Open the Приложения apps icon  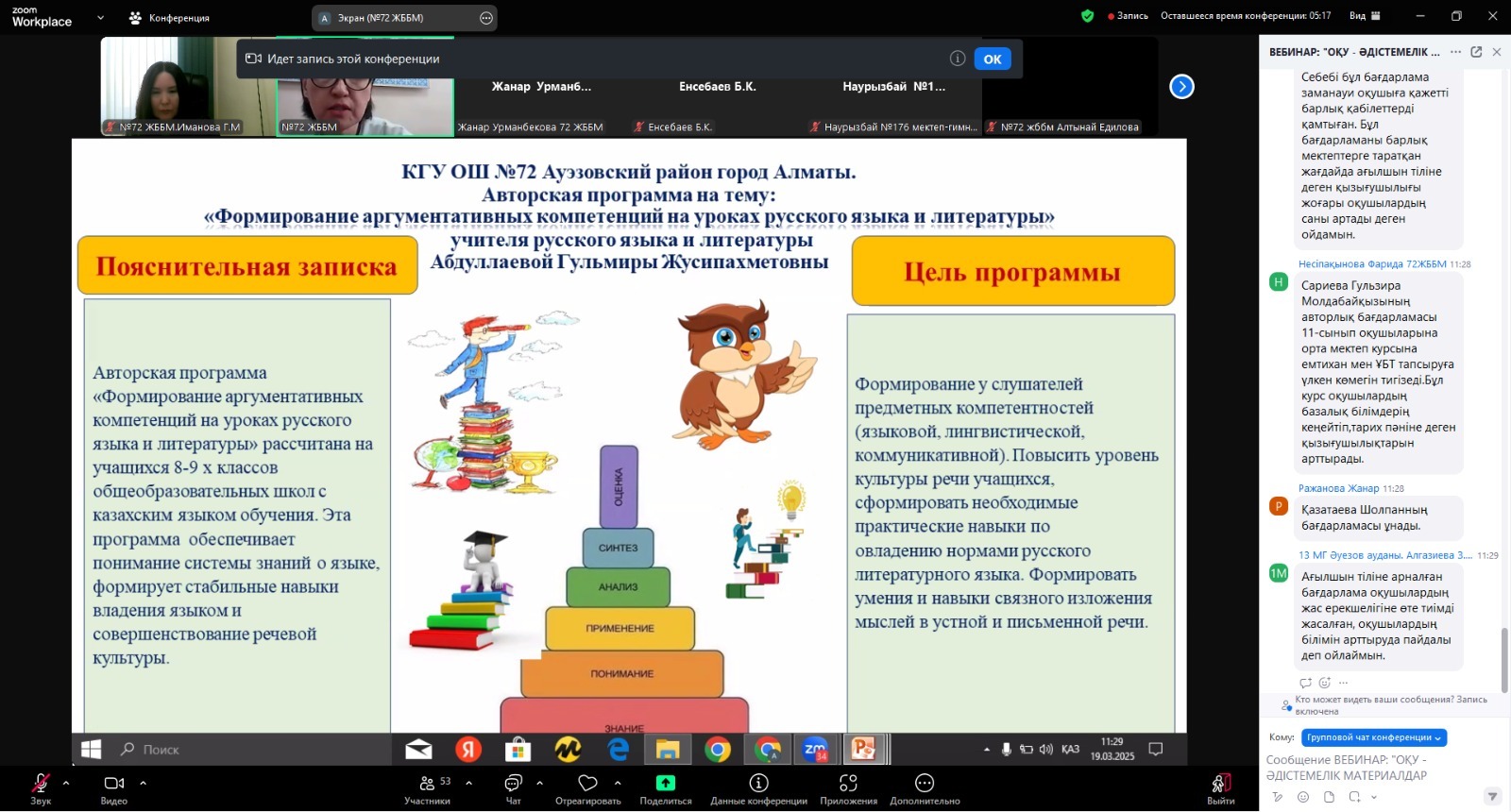(x=848, y=783)
